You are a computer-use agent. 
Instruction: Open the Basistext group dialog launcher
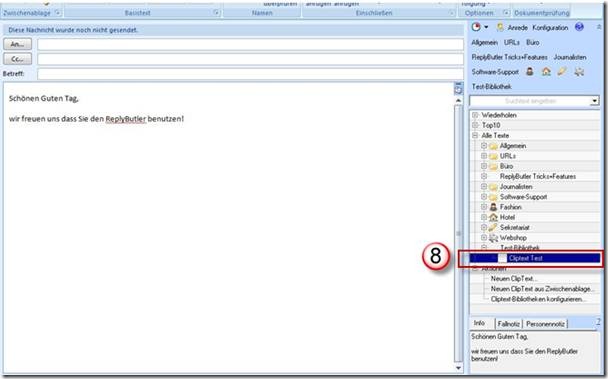pos(216,13)
